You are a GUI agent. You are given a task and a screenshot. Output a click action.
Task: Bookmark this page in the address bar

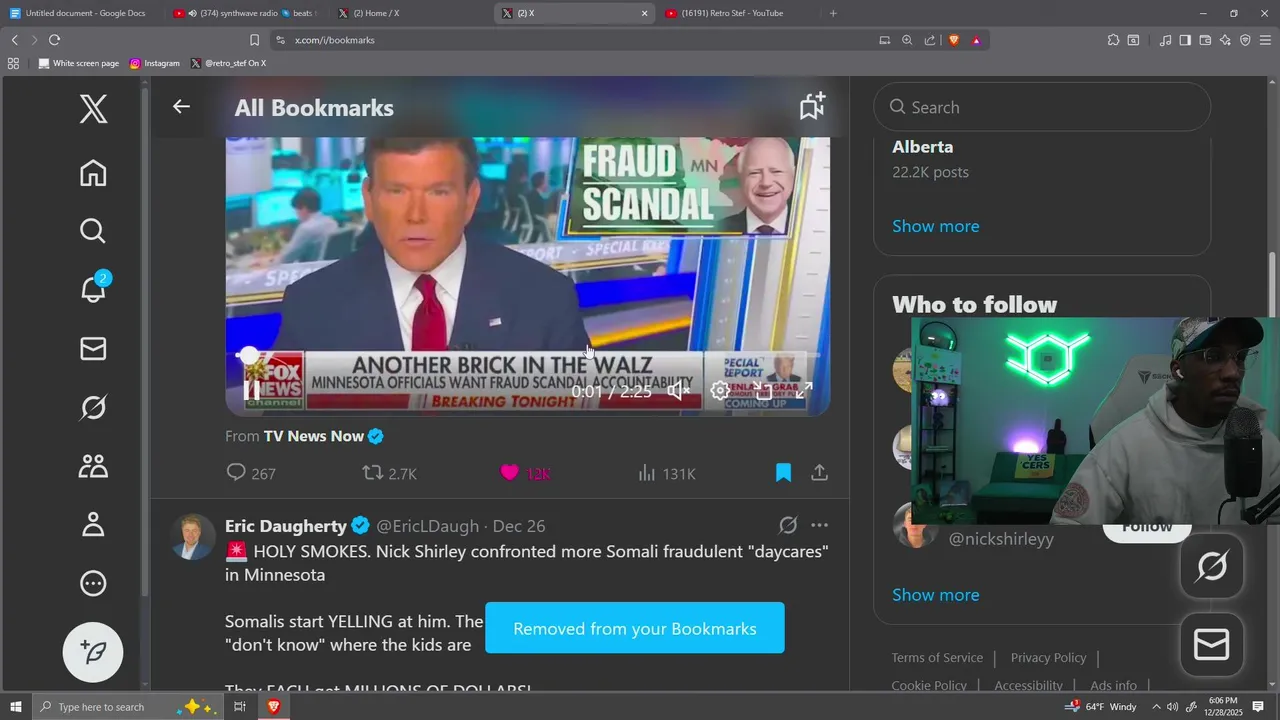pos(254,40)
